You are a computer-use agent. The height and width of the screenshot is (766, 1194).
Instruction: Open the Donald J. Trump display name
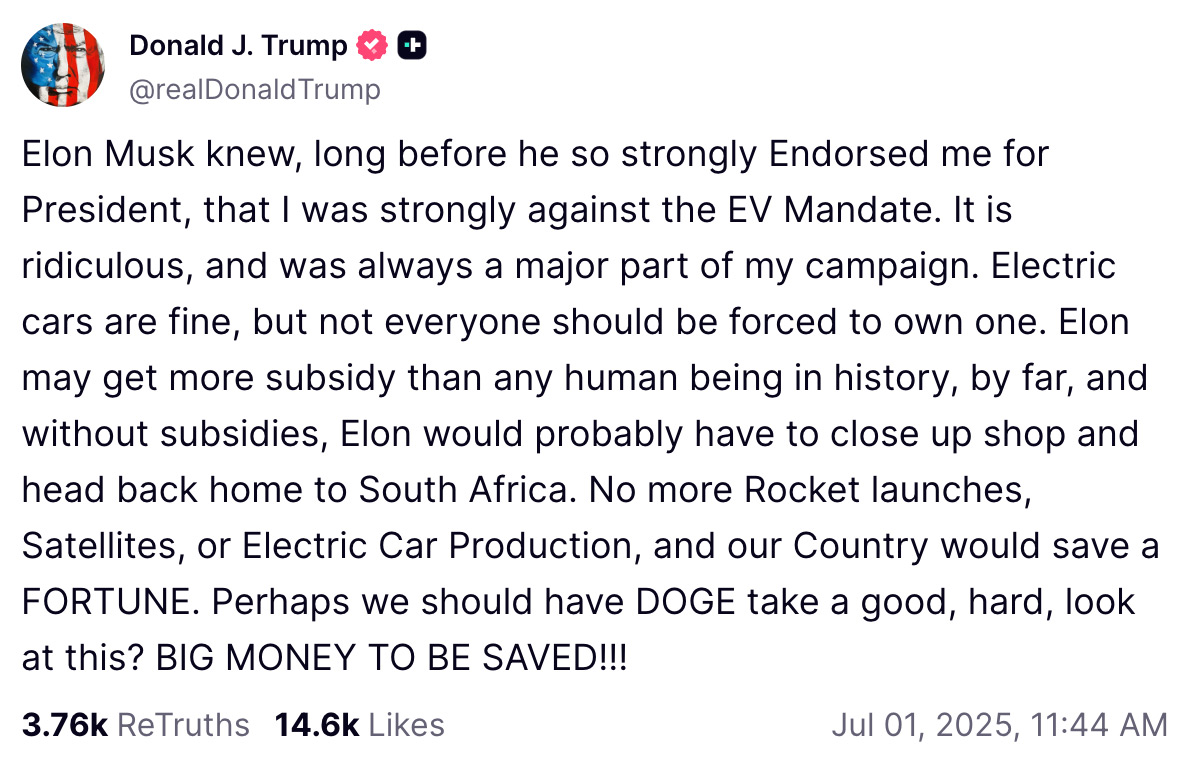click(x=238, y=45)
